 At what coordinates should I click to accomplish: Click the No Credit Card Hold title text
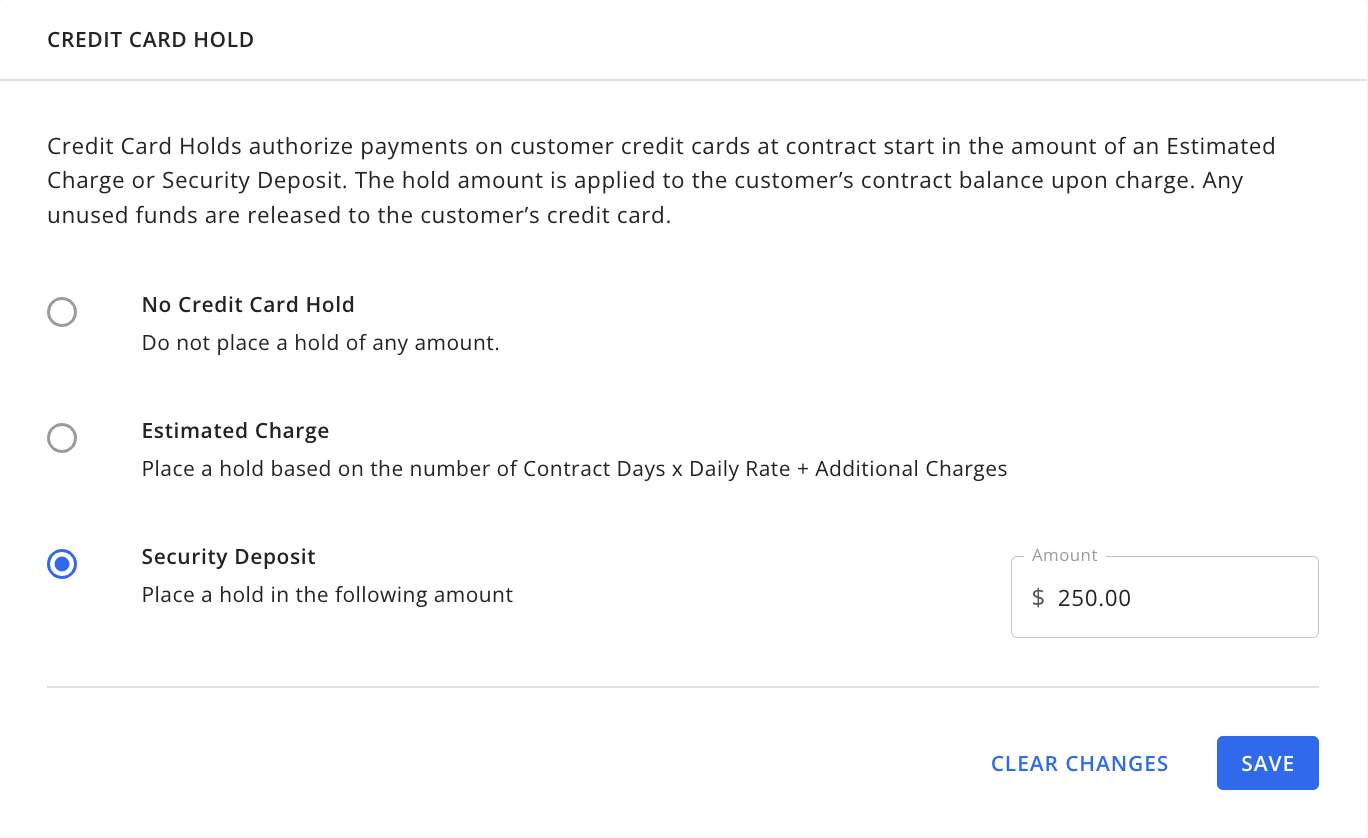248,304
